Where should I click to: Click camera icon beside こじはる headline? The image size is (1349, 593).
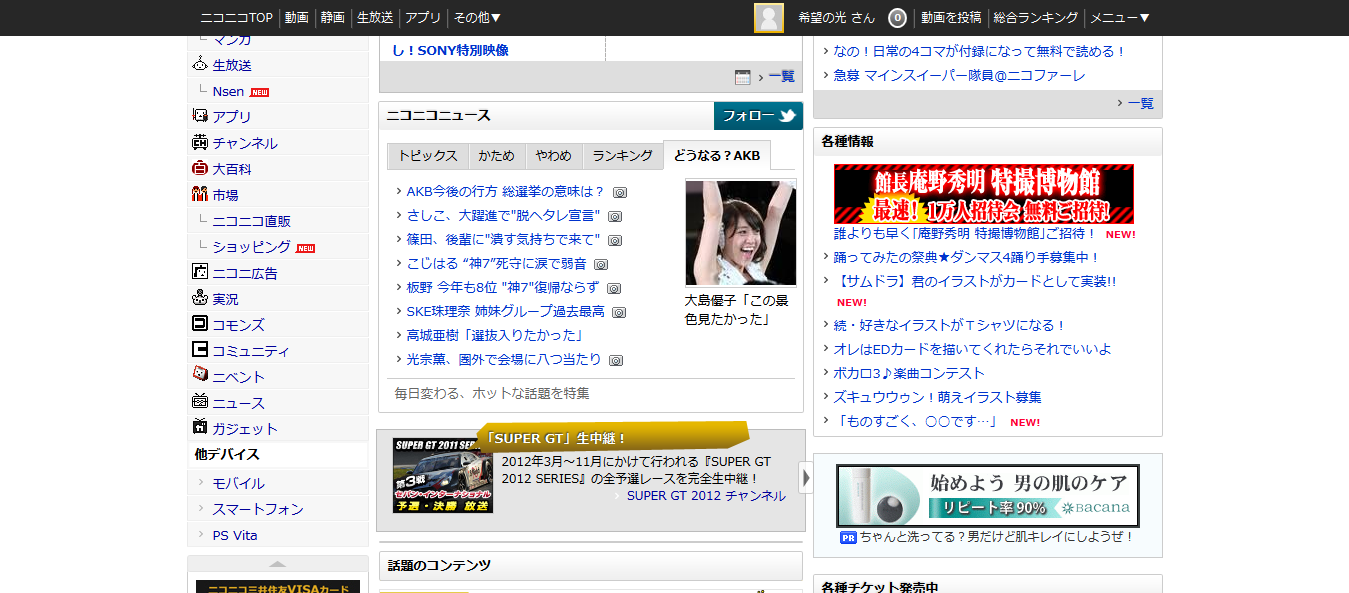click(601, 264)
